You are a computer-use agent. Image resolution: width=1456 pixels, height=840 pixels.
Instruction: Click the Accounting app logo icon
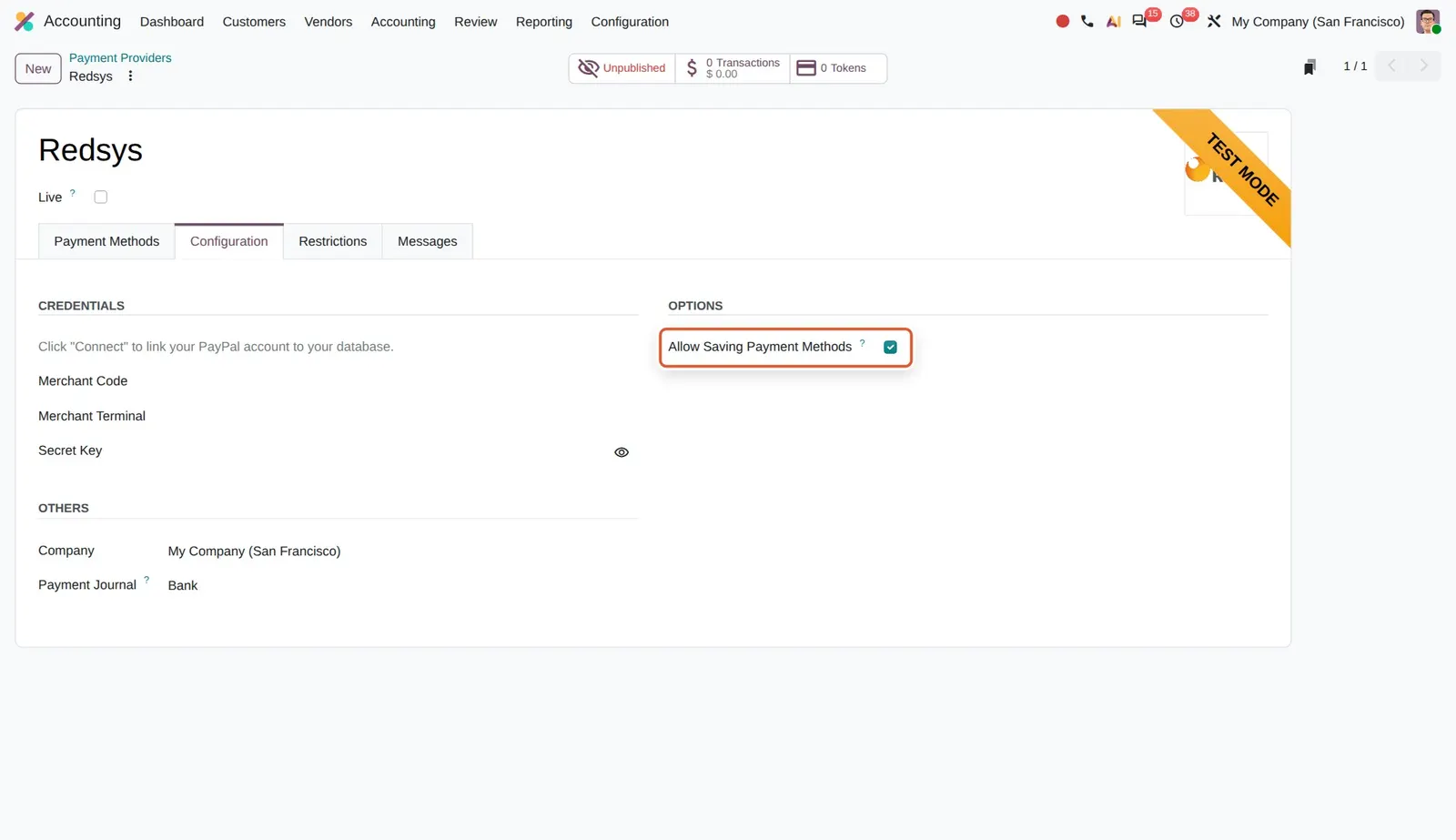click(25, 21)
